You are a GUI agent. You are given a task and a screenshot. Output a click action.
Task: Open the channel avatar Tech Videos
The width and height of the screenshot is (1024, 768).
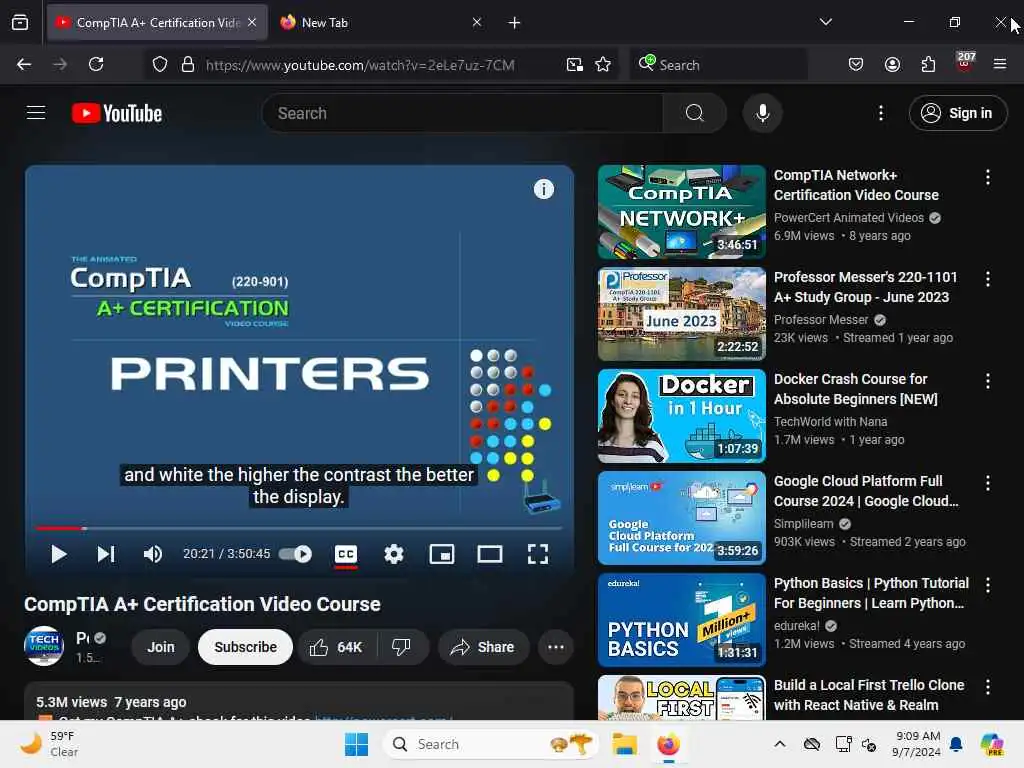[44, 646]
